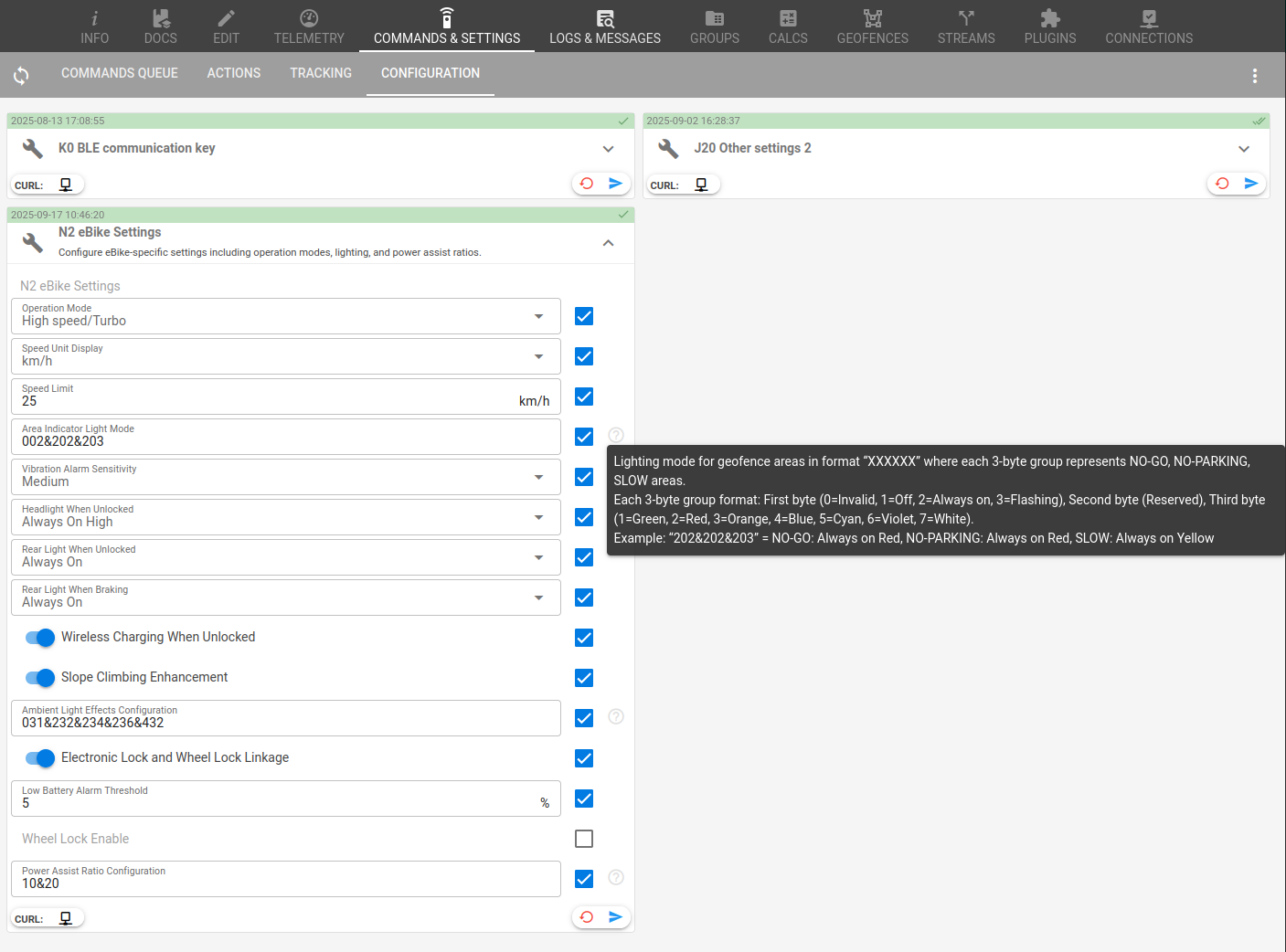Turn off Slope Climbing Enhancement switch
The width and height of the screenshot is (1286, 952).
40,678
